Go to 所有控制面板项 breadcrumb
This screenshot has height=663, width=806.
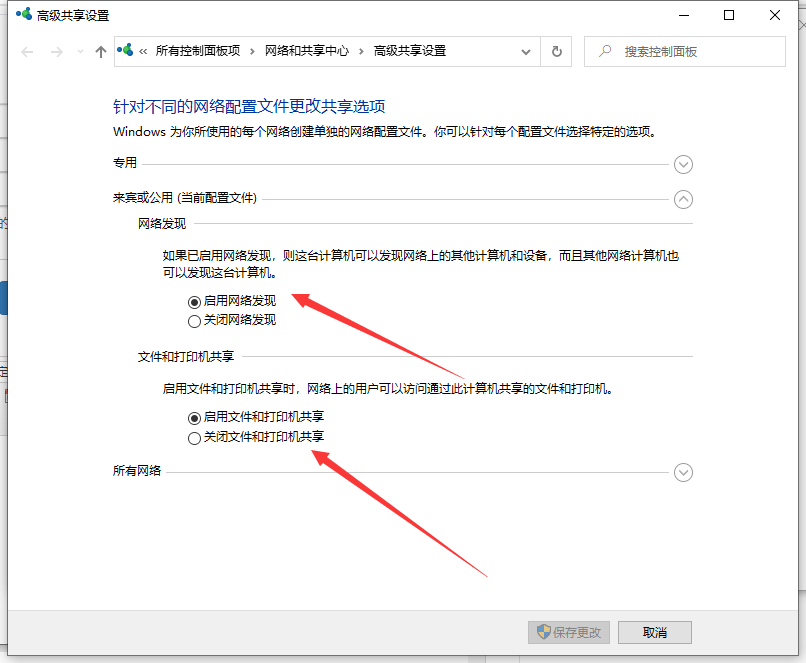(197, 51)
